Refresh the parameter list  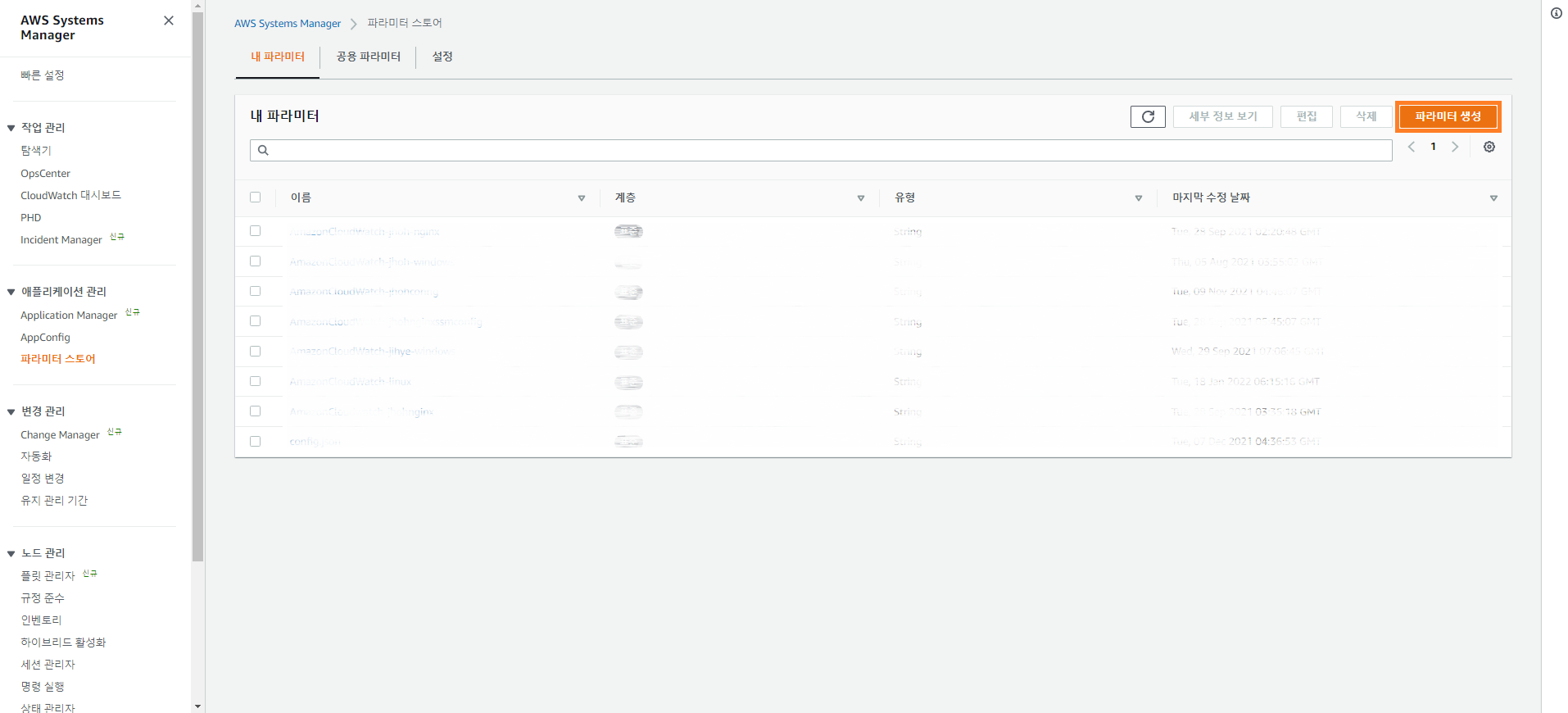point(1148,116)
